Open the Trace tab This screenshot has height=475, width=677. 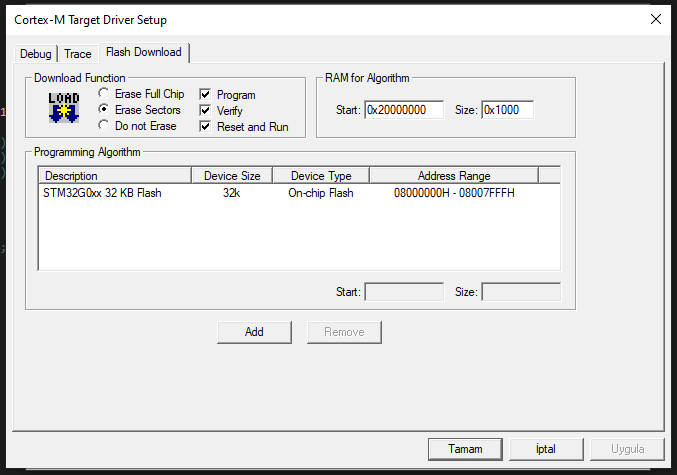pyautogui.click(x=78, y=54)
